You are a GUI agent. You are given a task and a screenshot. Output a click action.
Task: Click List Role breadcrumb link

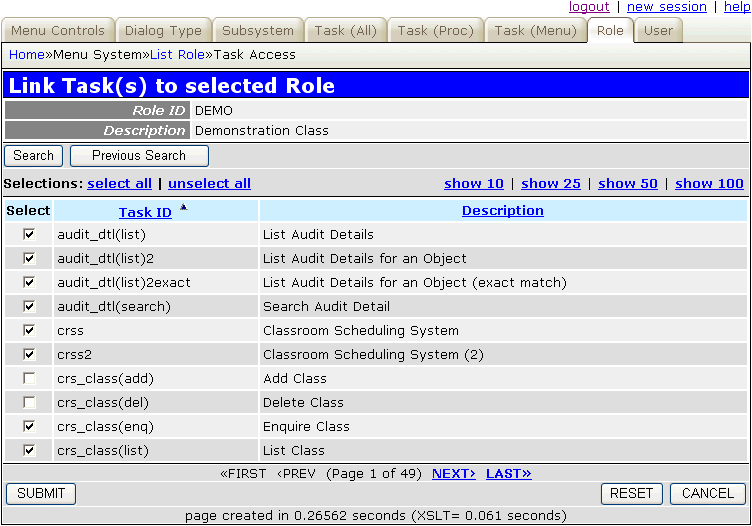point(177,55)
